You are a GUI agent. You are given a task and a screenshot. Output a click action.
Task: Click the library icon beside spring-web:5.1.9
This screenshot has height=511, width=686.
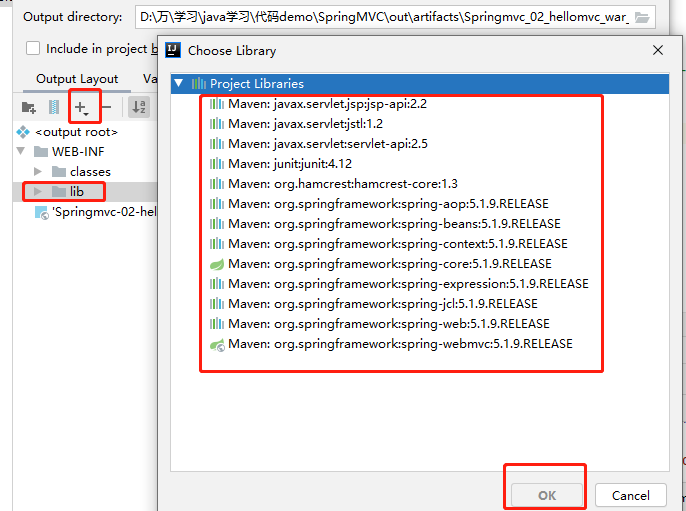point(217,324)
